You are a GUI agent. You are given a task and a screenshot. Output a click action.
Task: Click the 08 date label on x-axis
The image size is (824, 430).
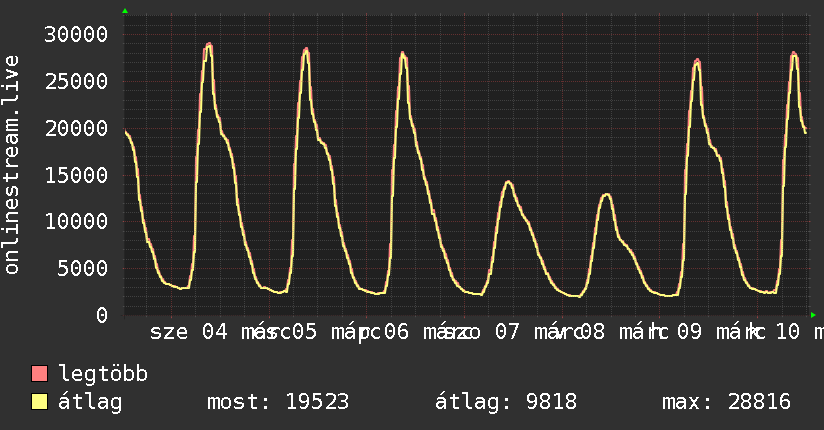point(592,332)
